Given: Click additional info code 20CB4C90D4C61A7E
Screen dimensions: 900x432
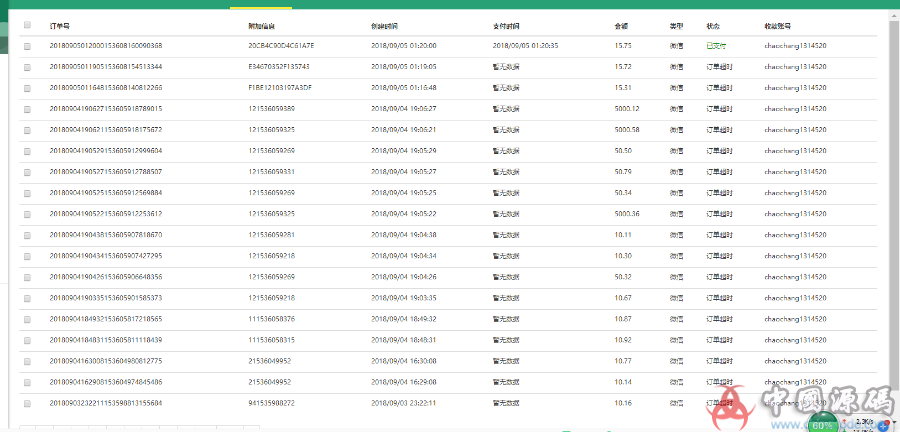Looking at the screenshot, I should pyautogui.click(x=281, y=46).
